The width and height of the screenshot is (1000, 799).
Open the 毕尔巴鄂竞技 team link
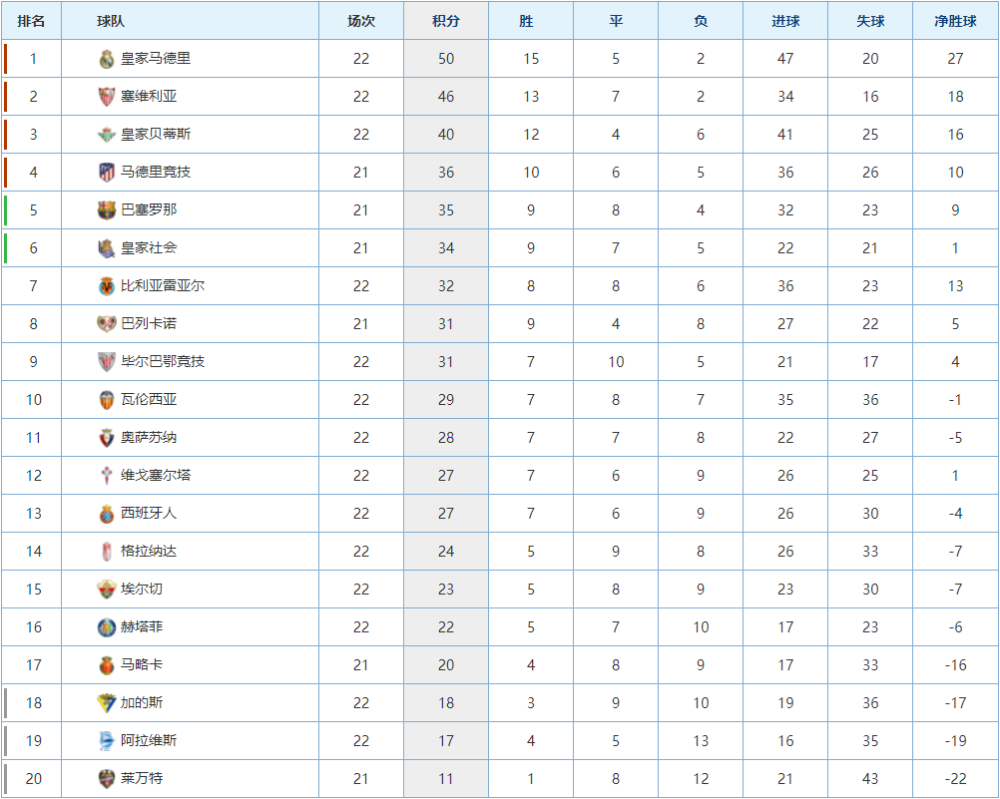(163, 361)
